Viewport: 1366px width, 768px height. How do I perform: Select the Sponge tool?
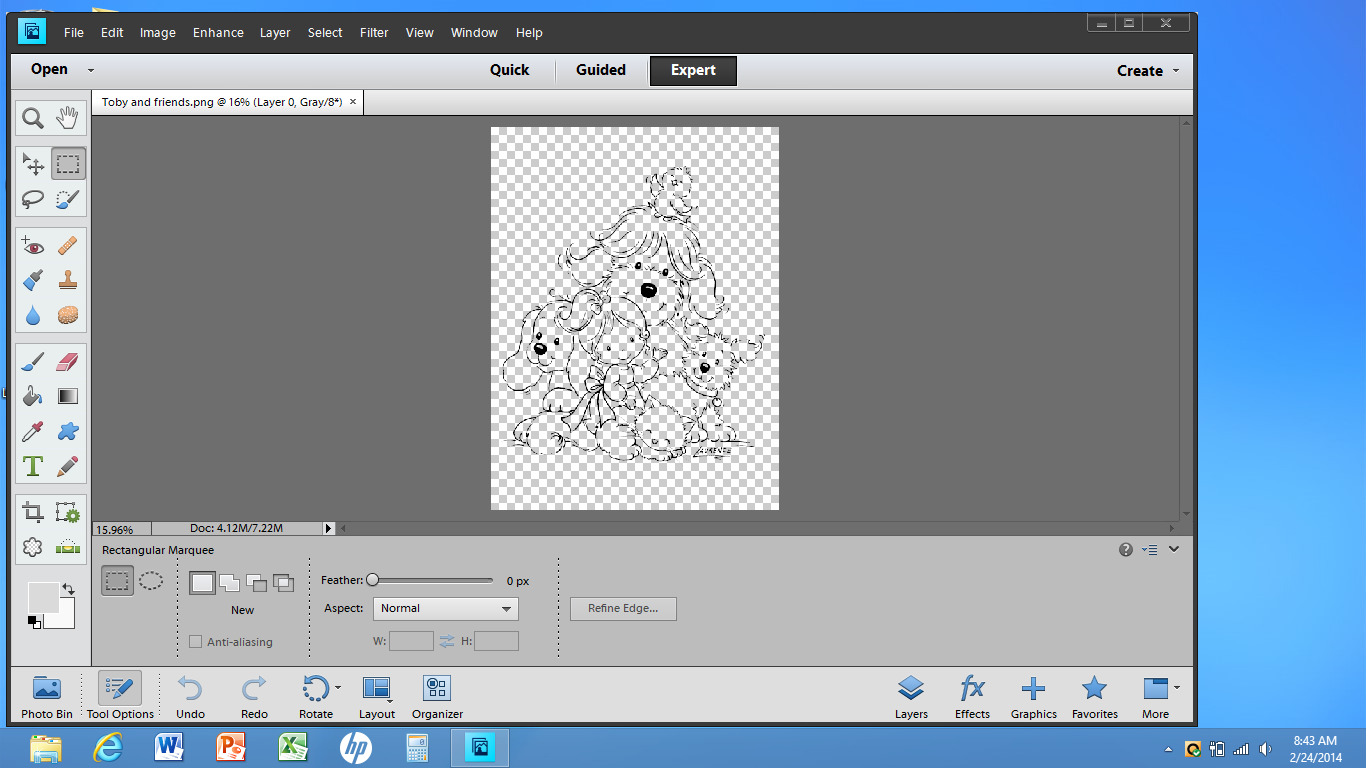coord(67,315)
